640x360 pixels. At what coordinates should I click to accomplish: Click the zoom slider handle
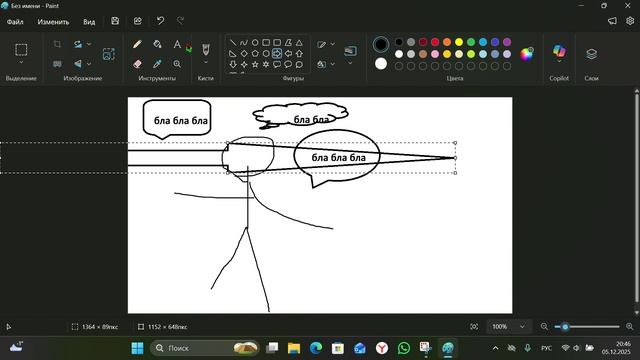click(x=565, y=327)
